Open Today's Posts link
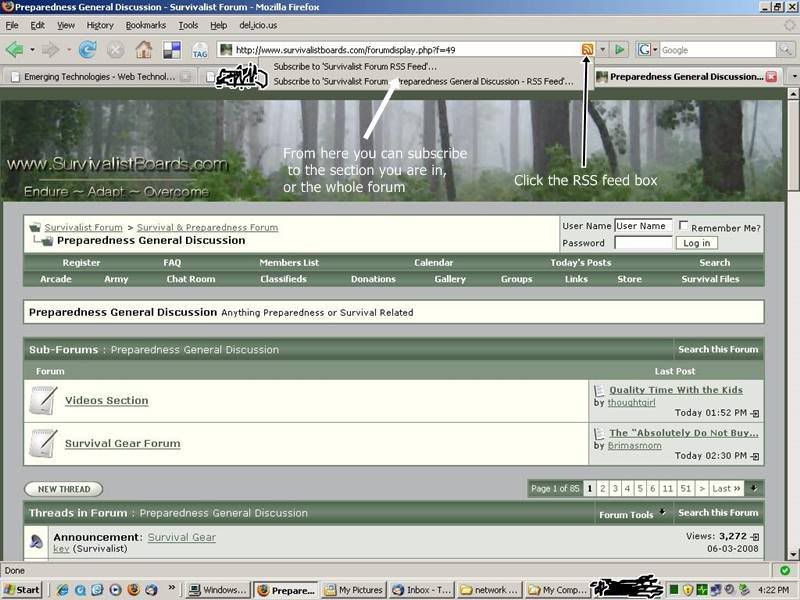Image resolution: width=800 pixels, height=600 pixels. [x=581, y=262]
